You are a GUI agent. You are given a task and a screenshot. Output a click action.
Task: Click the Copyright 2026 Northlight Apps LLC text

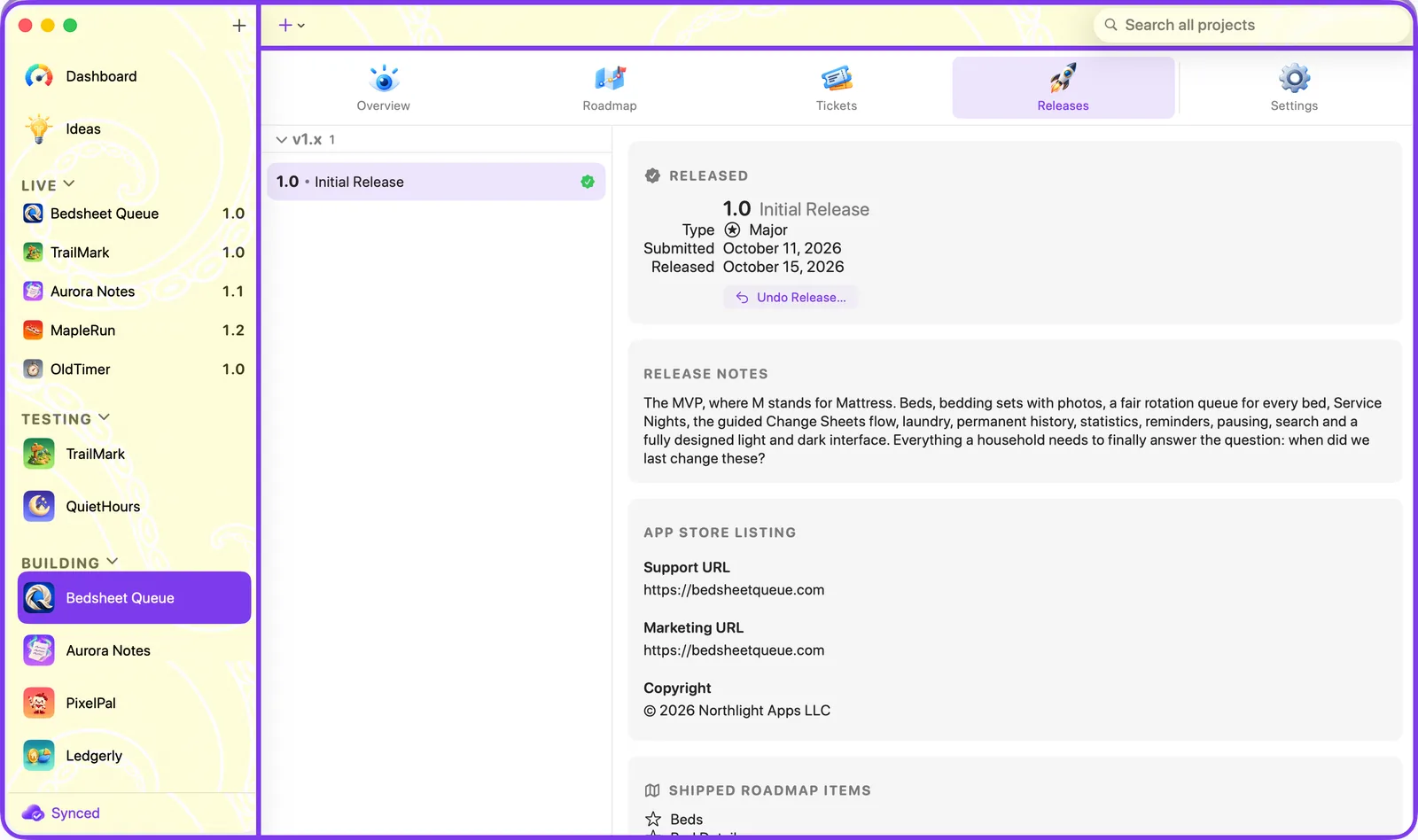pos(737,711)
